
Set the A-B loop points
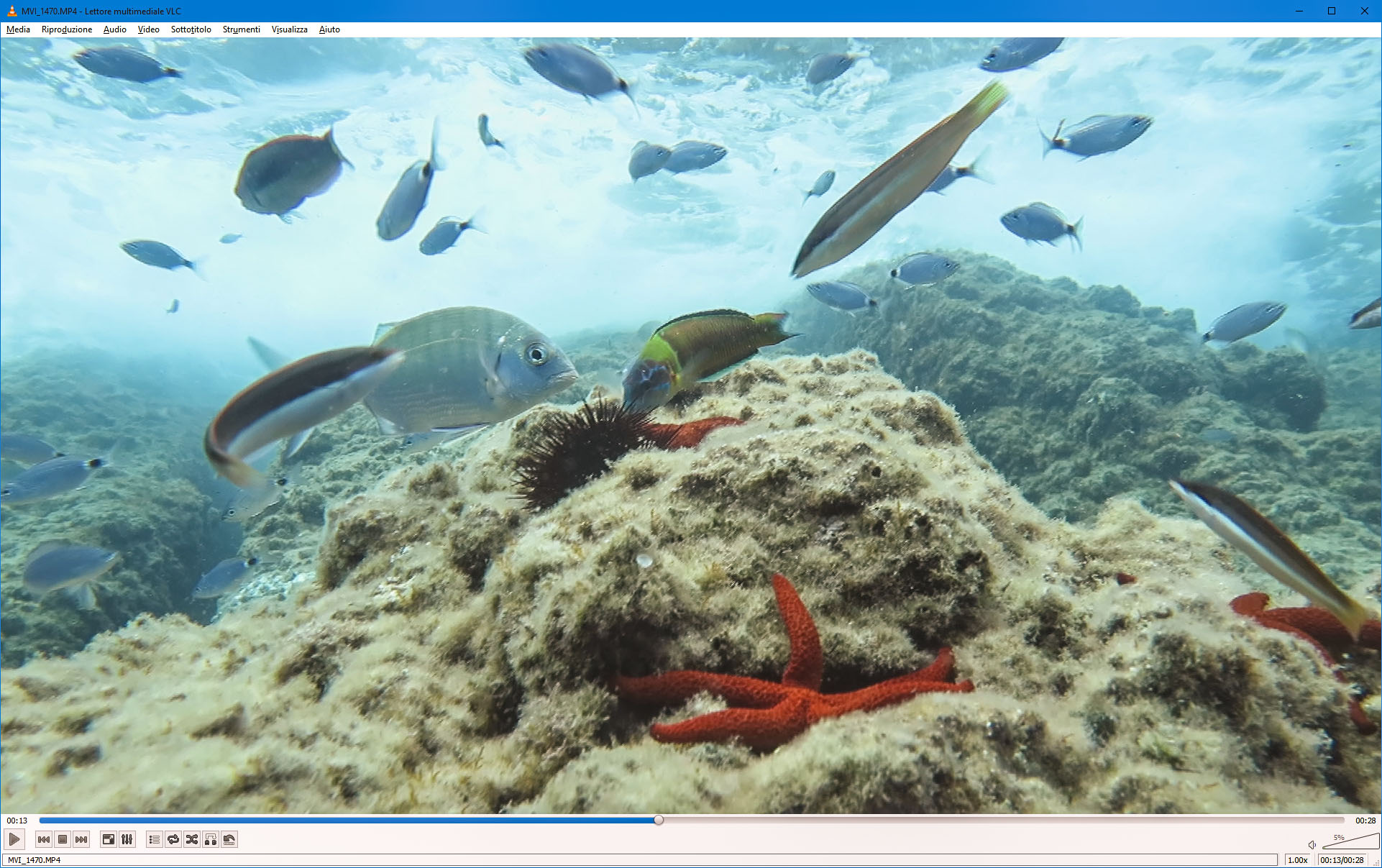coord(211,839)
